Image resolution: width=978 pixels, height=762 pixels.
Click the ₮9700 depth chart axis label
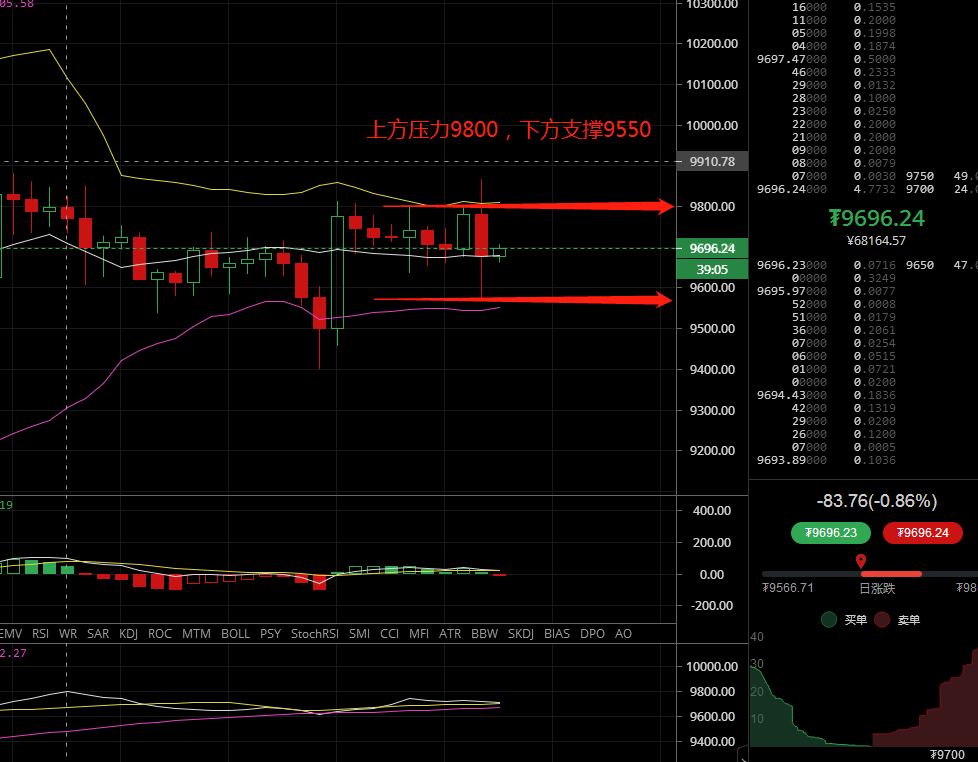(947, 755)
